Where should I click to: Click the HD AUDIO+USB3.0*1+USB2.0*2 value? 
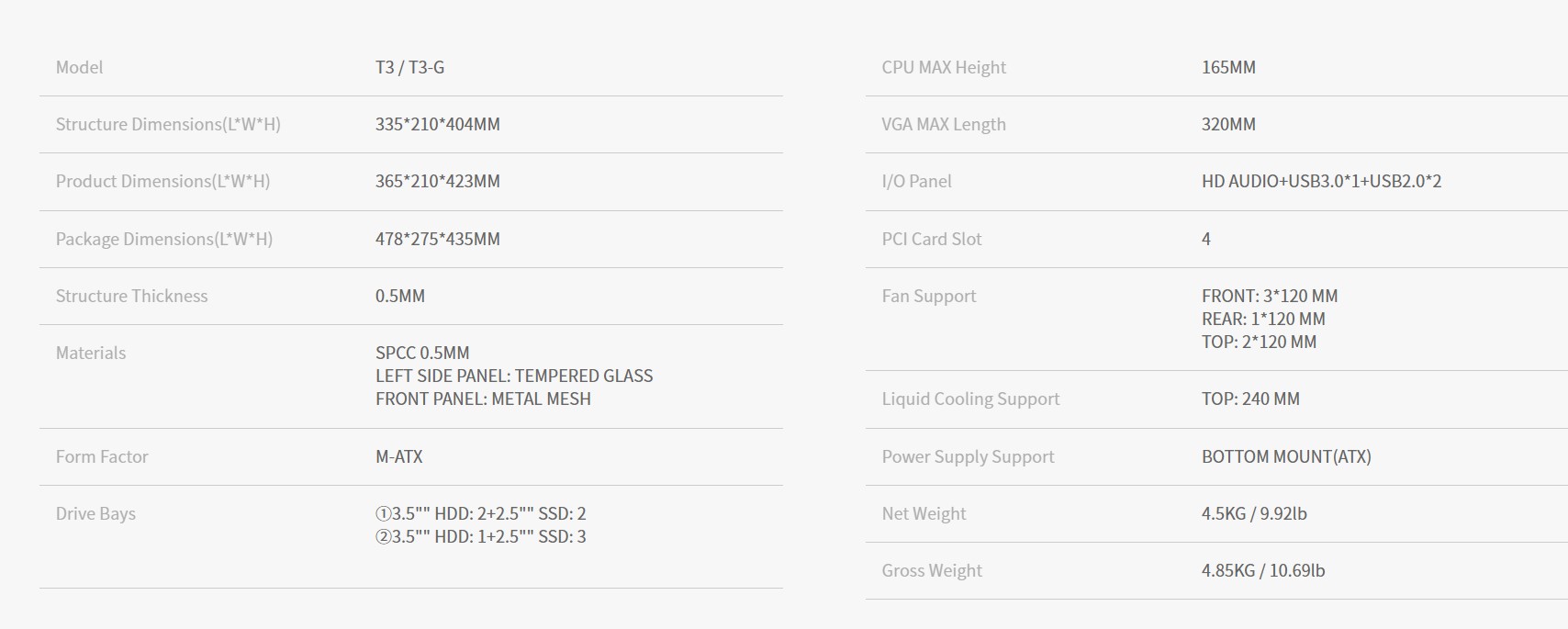(x=1321, y=181)
